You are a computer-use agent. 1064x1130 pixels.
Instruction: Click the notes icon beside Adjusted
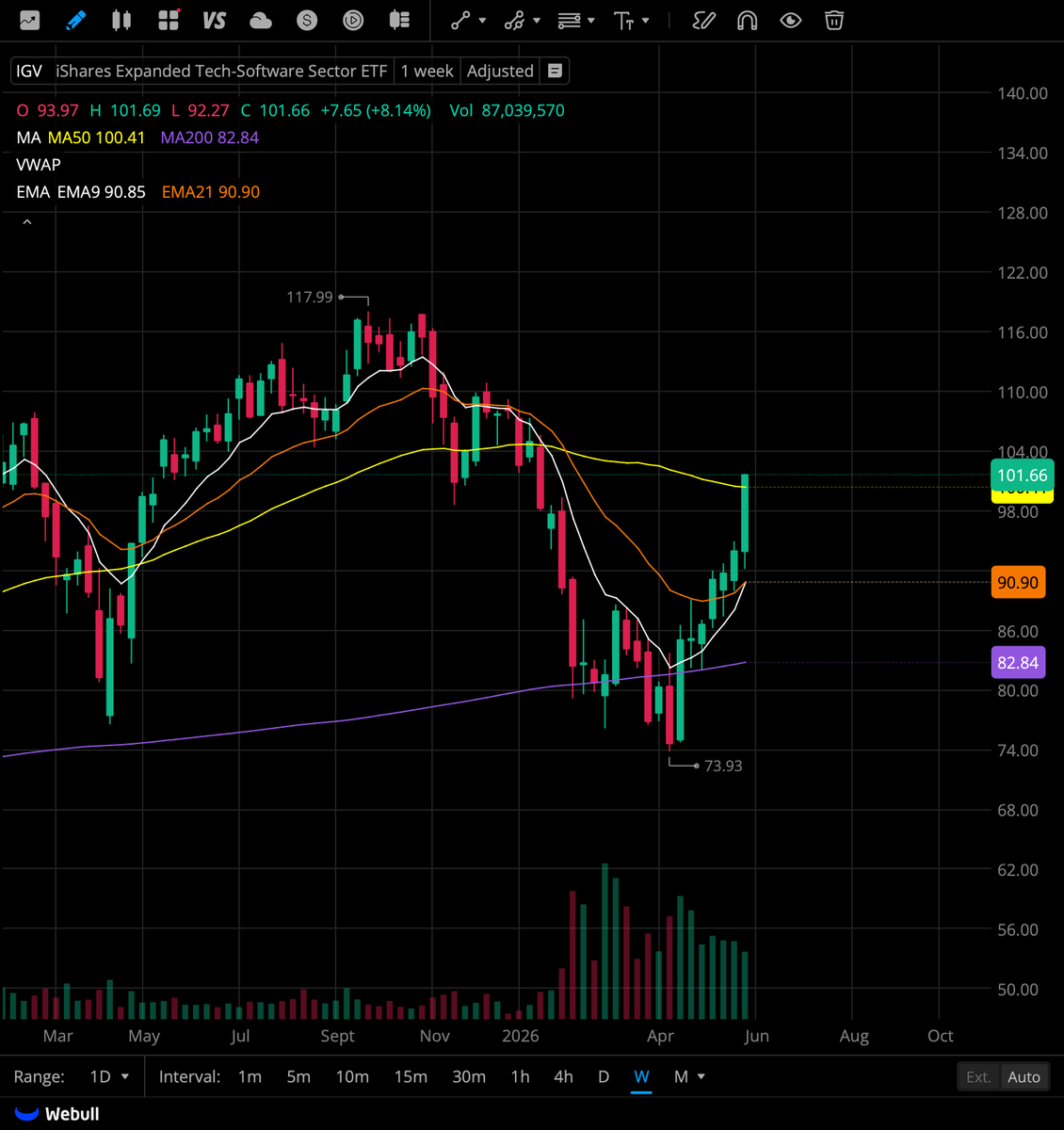(556, 71)
